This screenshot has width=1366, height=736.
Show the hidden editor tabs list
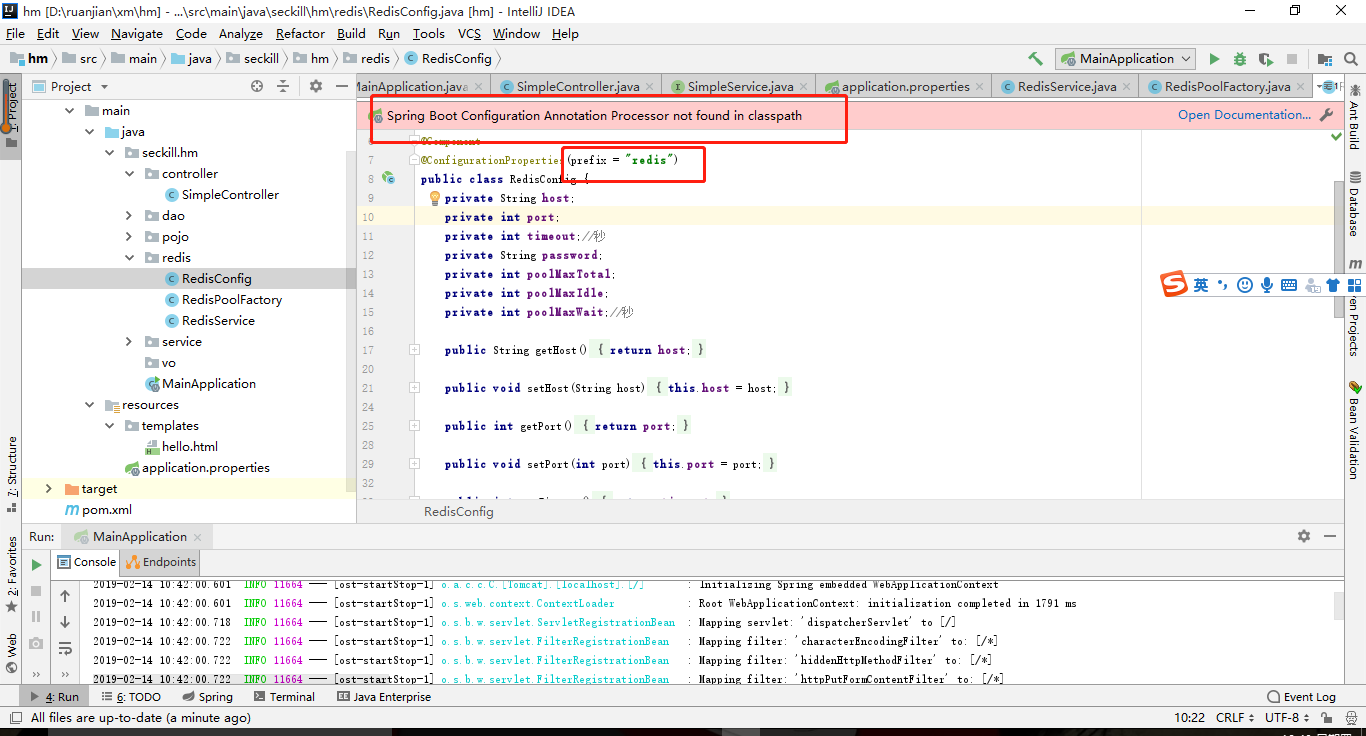pos(1329,87)
